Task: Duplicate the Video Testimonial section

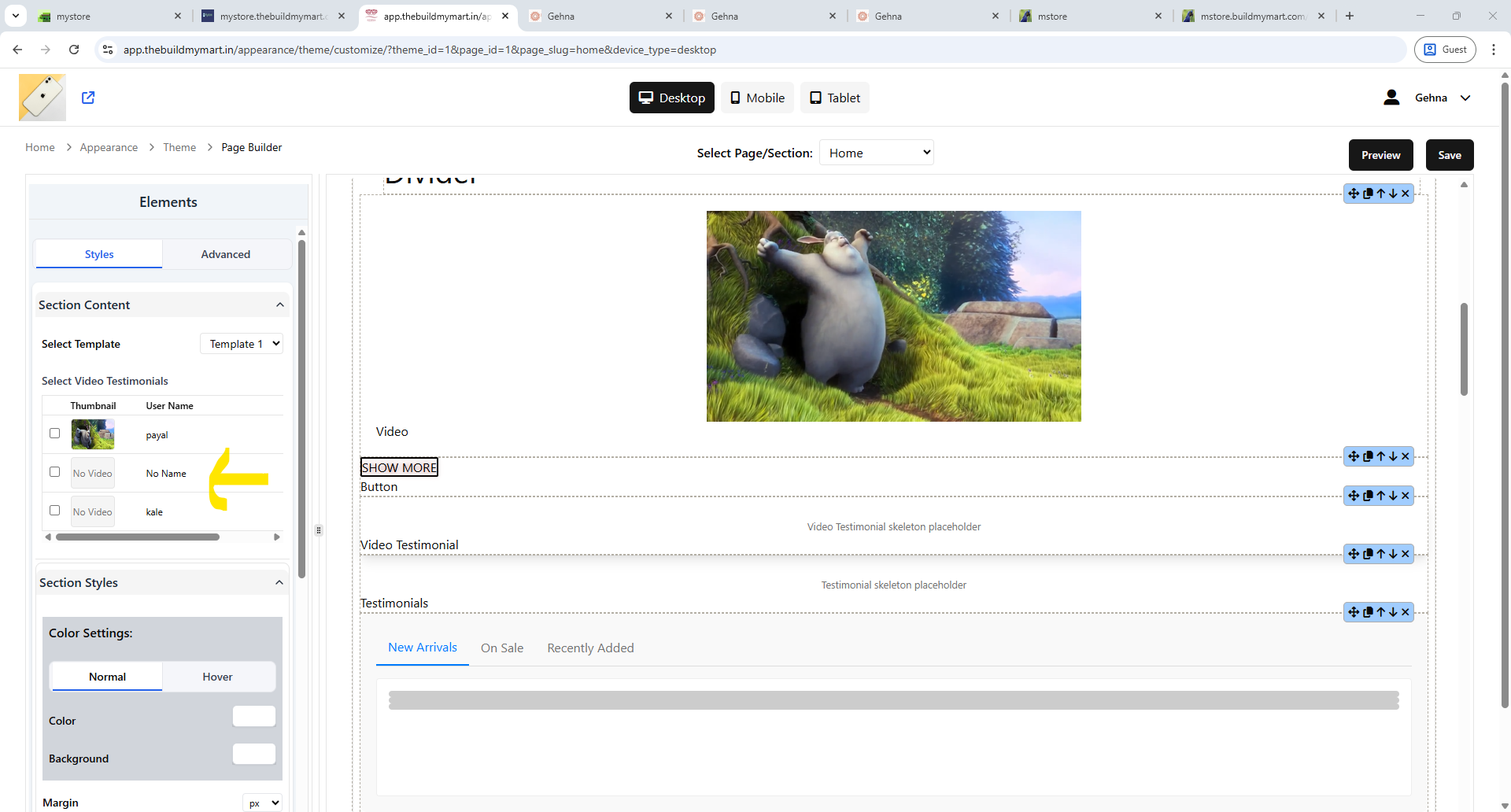Action: (1368, 496)
